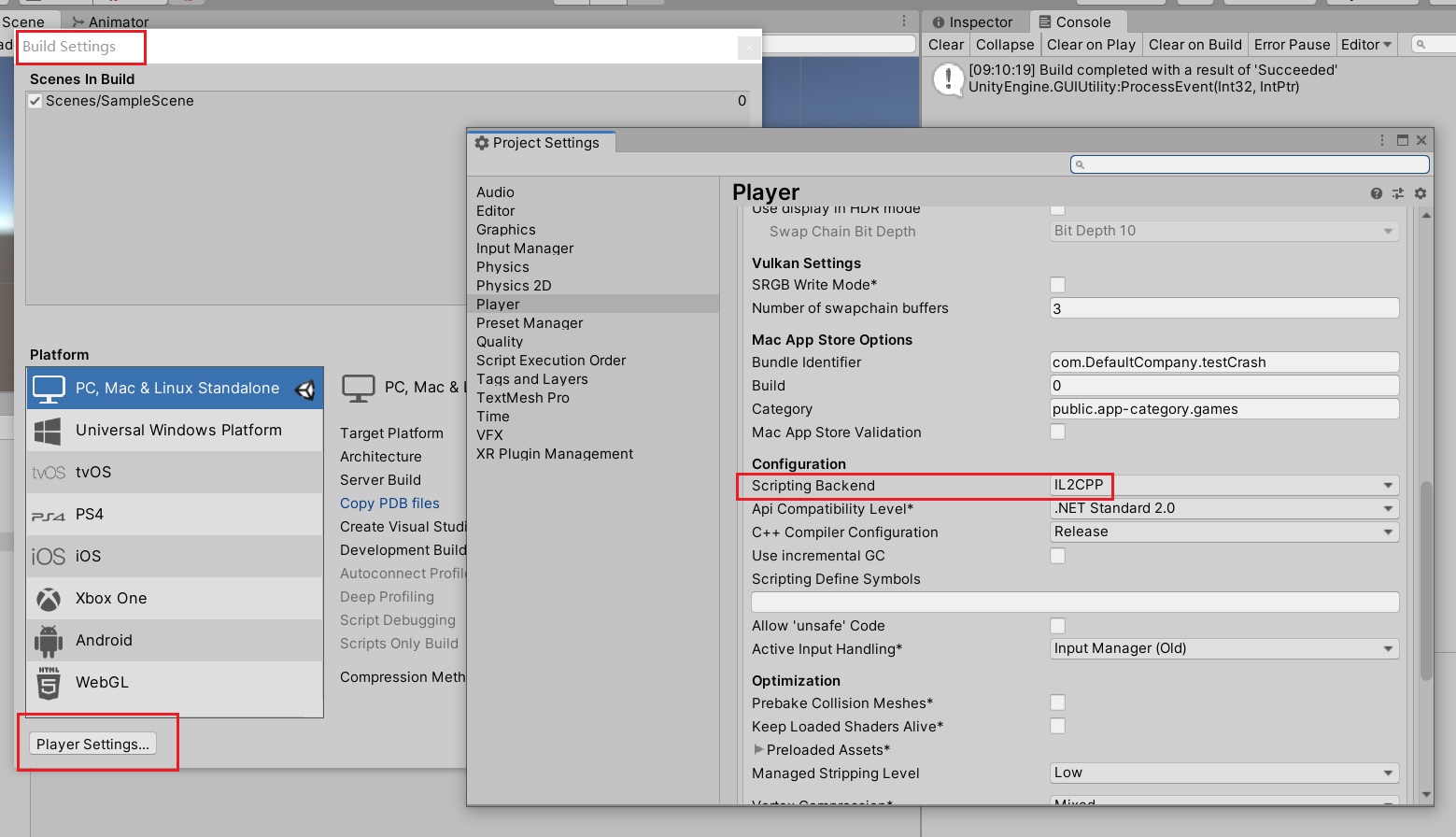
Task: Select the Project Settings tab
Action: coord(539,143)
